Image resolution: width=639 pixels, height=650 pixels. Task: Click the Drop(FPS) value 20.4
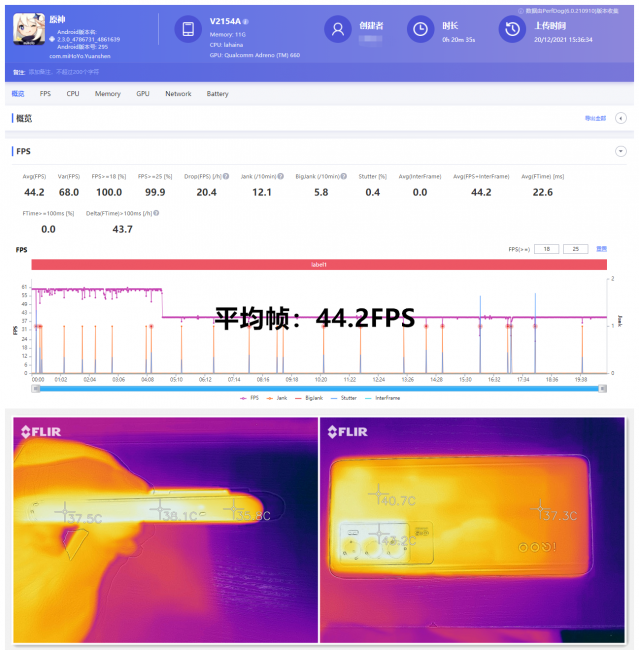click(207, 192)
